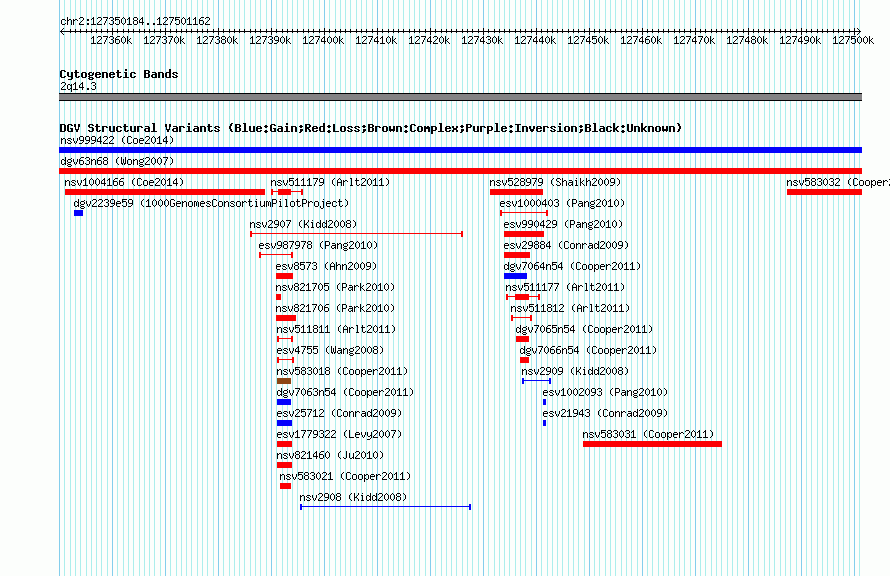Open dgv2239e59 1000GenomesConsortiumPilotProject label
The image size is (890, 576).
tap(211, 203)
